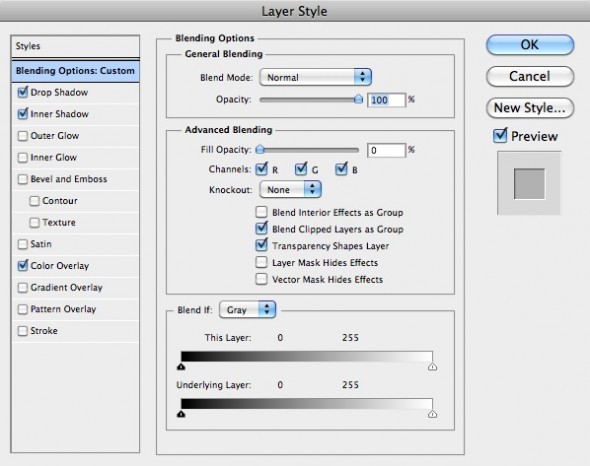
Task: Click the This Layer white slider triangle
Action: (432, 367)
